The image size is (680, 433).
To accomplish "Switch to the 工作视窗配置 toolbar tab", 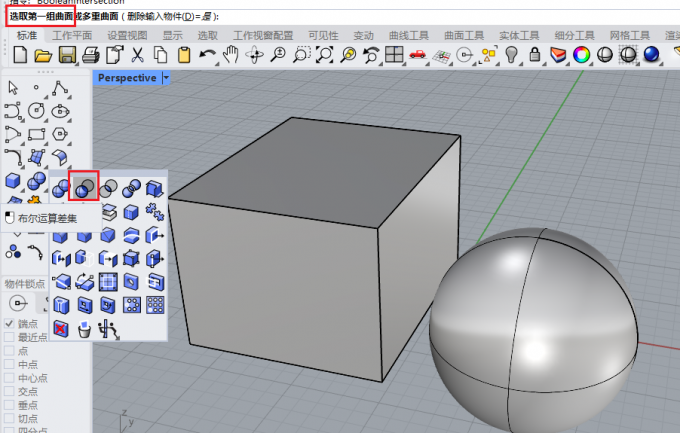I will click(x=263, y=35).
